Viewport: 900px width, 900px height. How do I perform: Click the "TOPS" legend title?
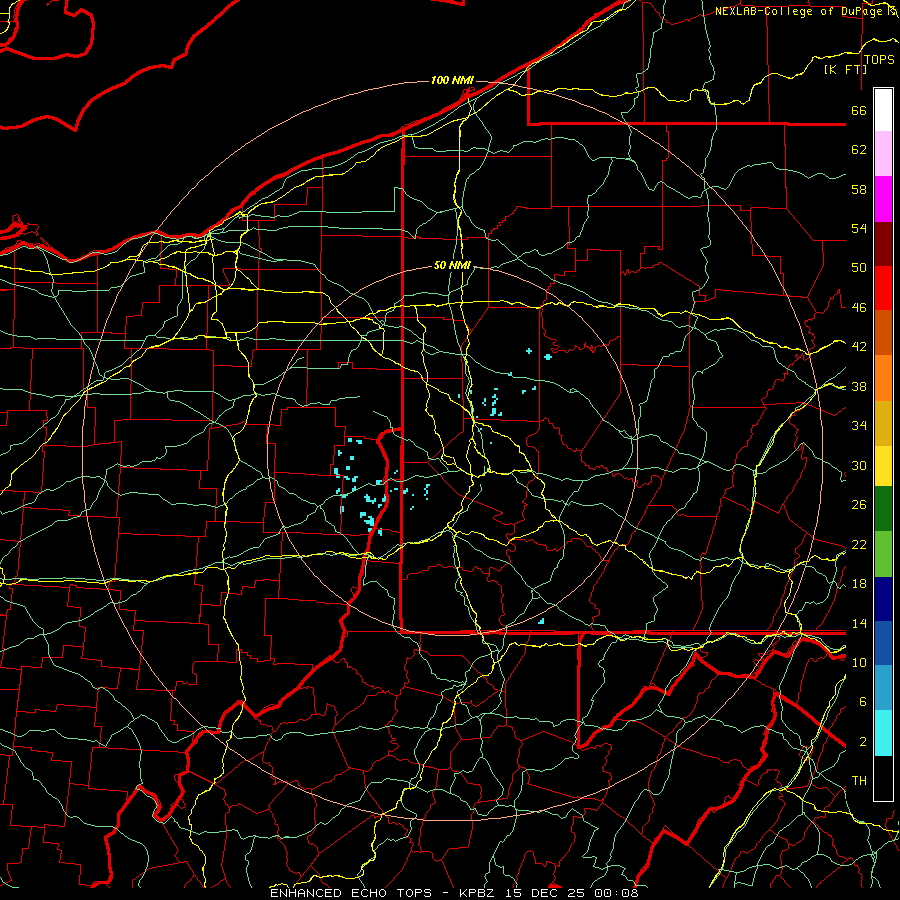(x=879, y=60)
